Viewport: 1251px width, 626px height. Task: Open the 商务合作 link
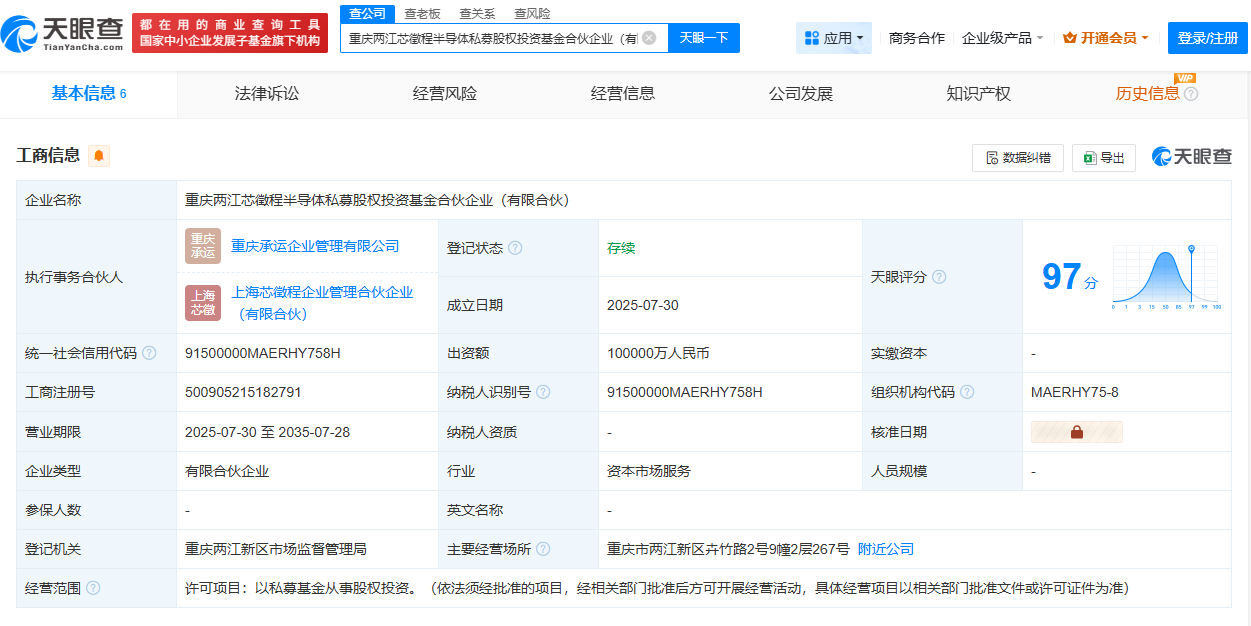917,38
